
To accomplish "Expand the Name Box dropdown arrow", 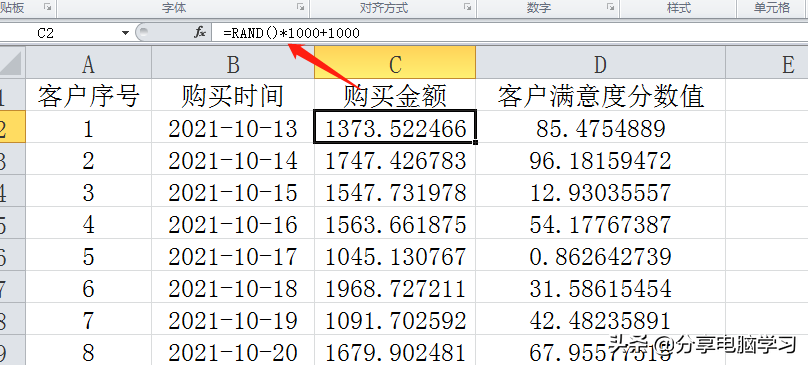I will (x=125, y=34).
